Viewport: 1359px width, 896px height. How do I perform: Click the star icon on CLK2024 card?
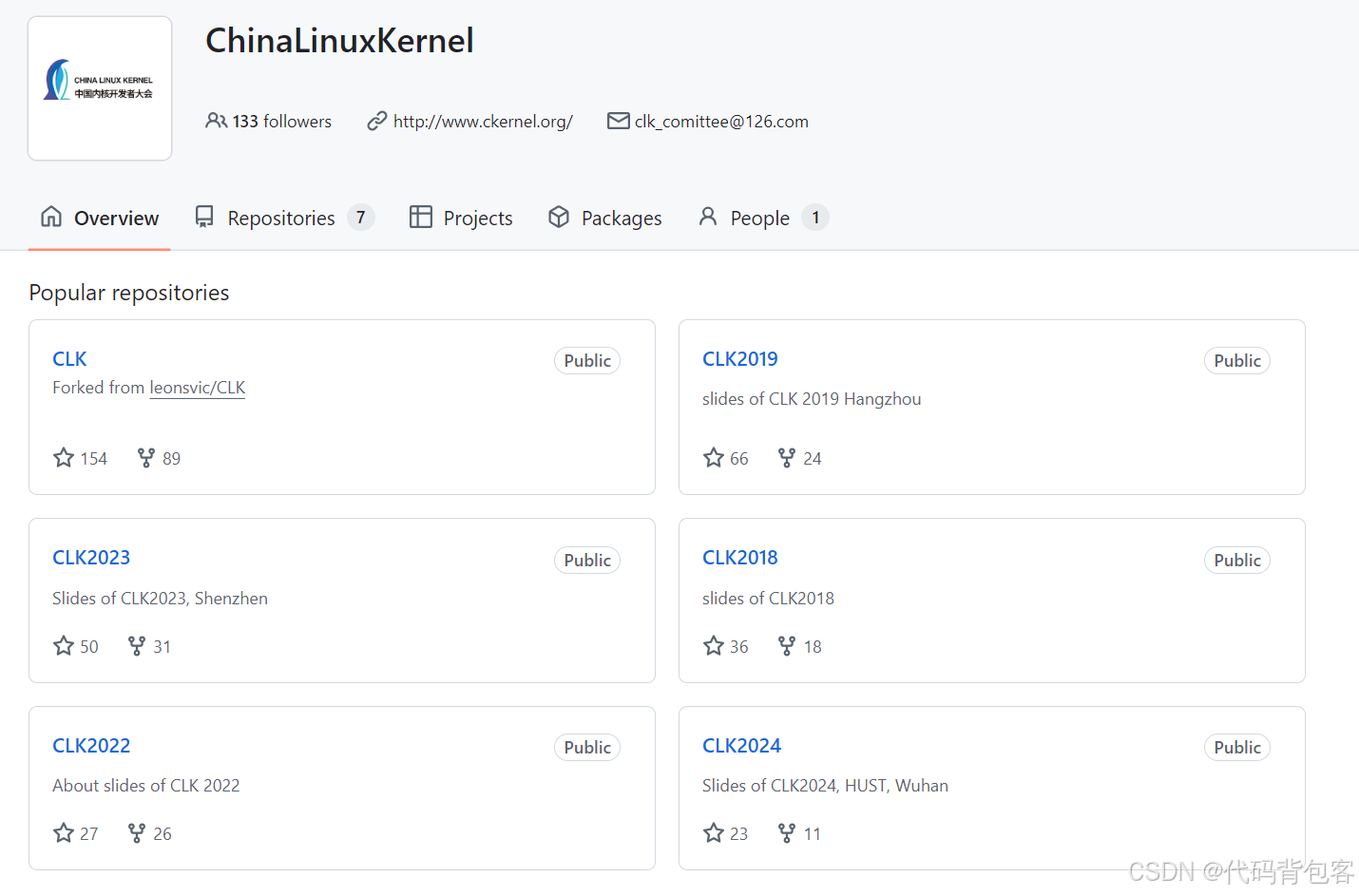click(x=714, y=833)
